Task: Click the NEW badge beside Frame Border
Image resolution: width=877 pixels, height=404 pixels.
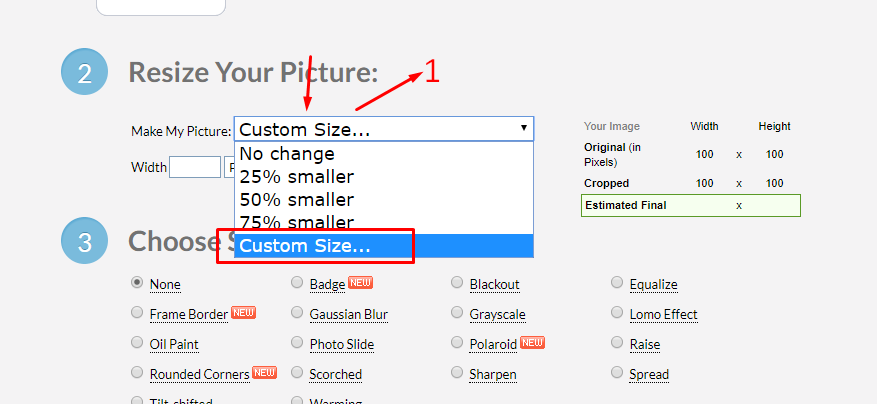Action: tap(244, 313)
